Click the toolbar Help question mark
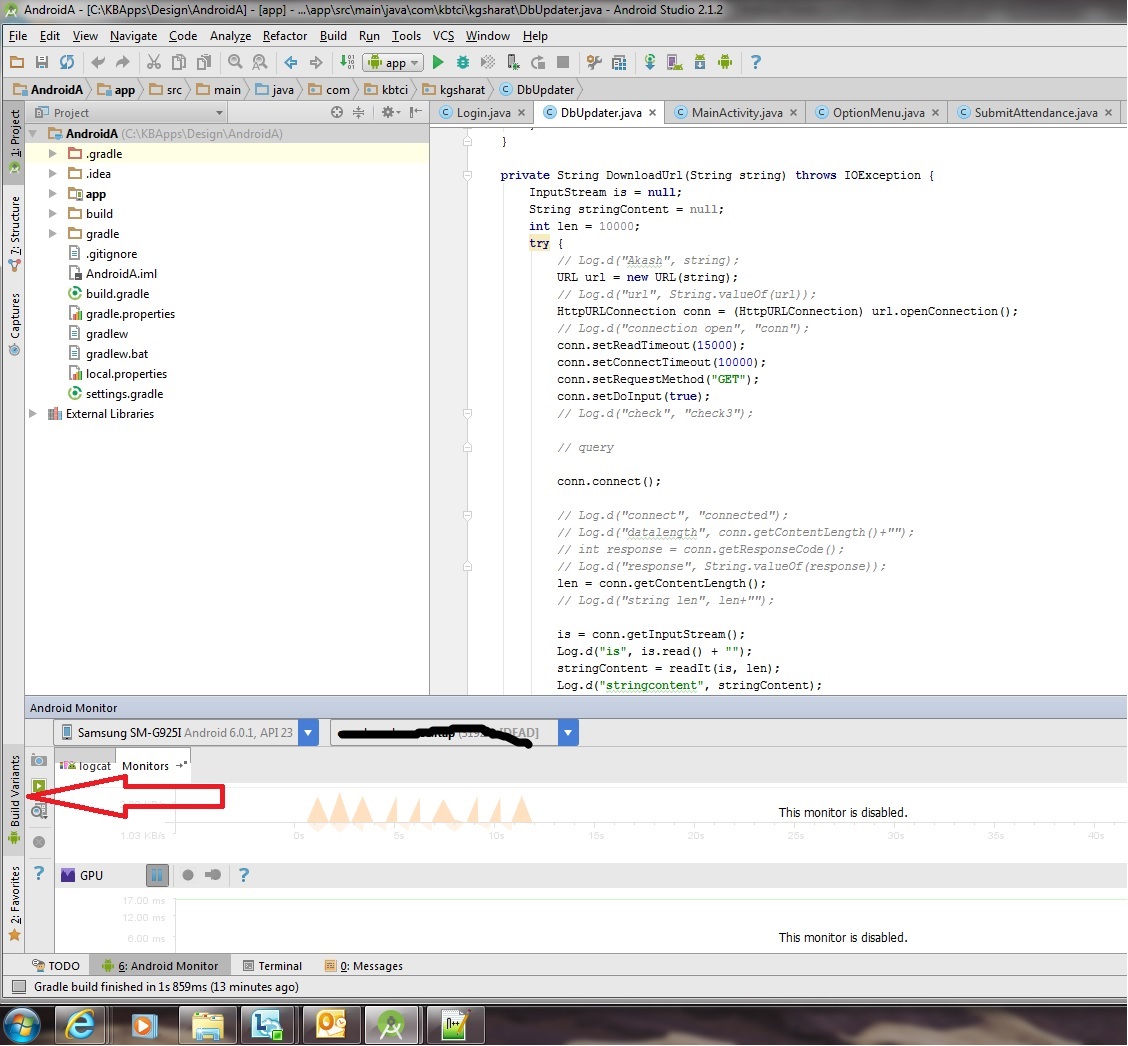 click(755, 63)
